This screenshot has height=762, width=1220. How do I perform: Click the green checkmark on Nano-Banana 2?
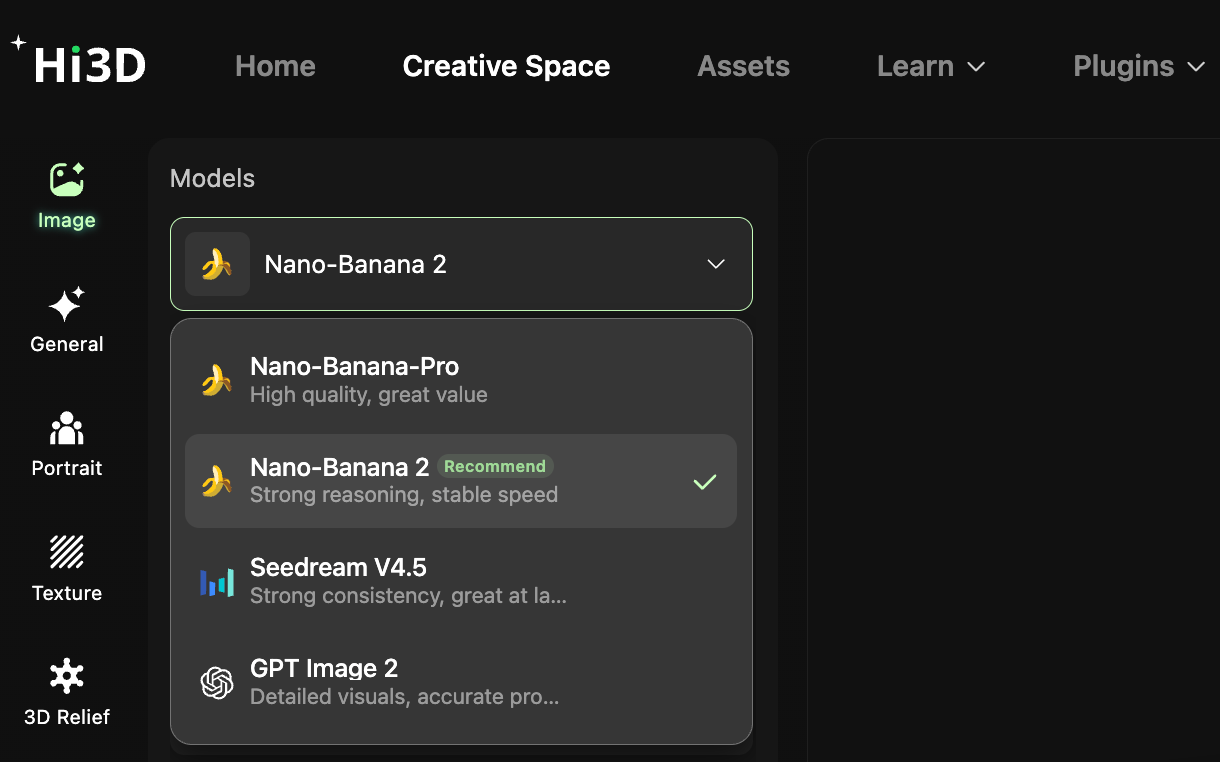pyautogui.click(x=705, y=482)
